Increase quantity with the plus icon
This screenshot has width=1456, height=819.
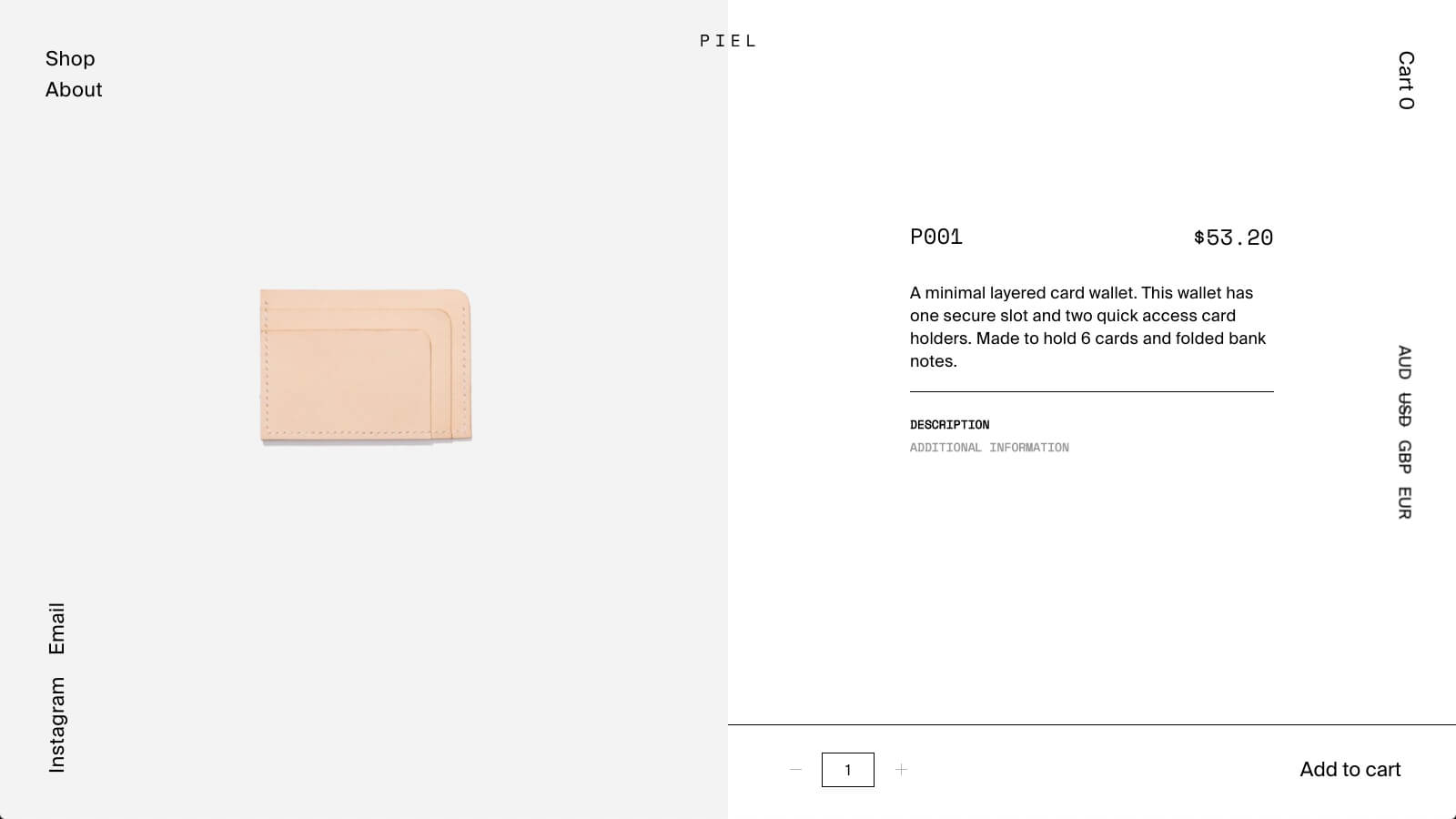(901, 770)
